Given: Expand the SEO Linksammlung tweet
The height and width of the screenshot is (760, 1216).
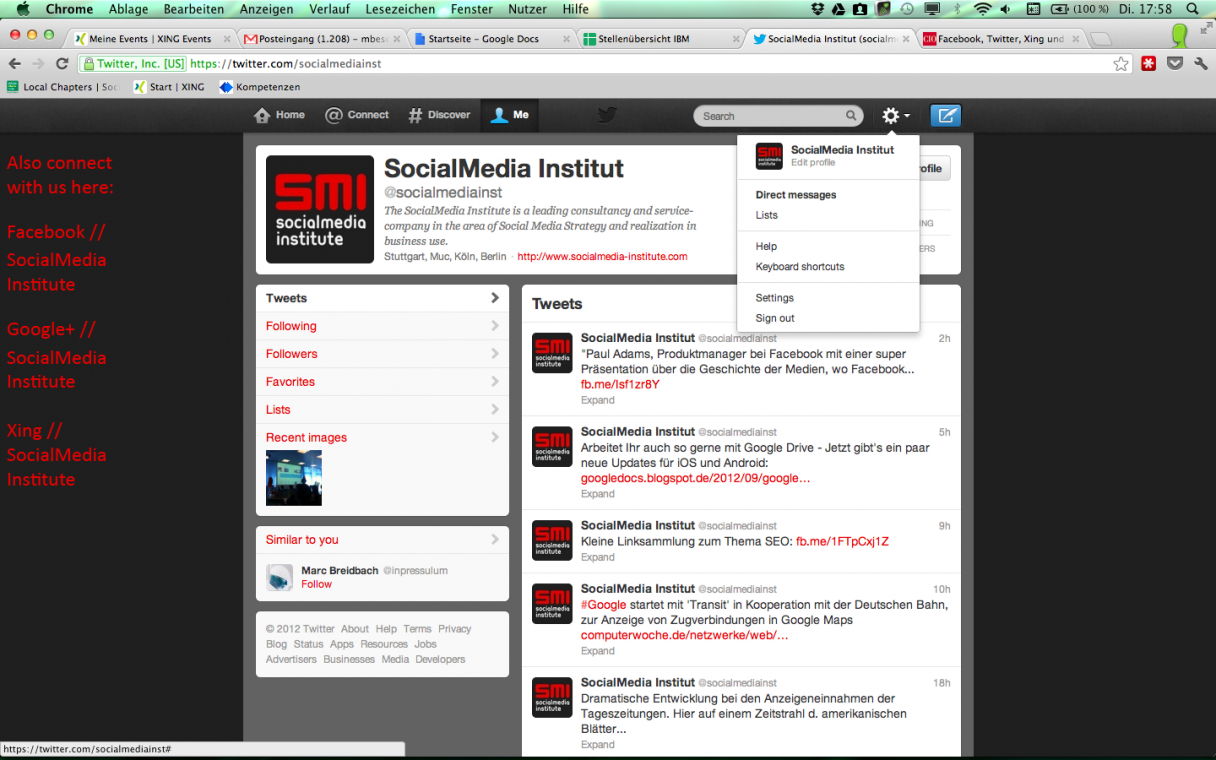Looking at the screenshot, I should [x=598, y=557].
